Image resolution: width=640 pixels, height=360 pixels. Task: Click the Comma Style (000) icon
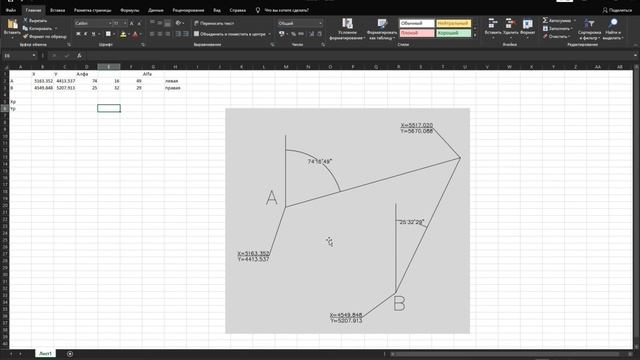[301, 34]
